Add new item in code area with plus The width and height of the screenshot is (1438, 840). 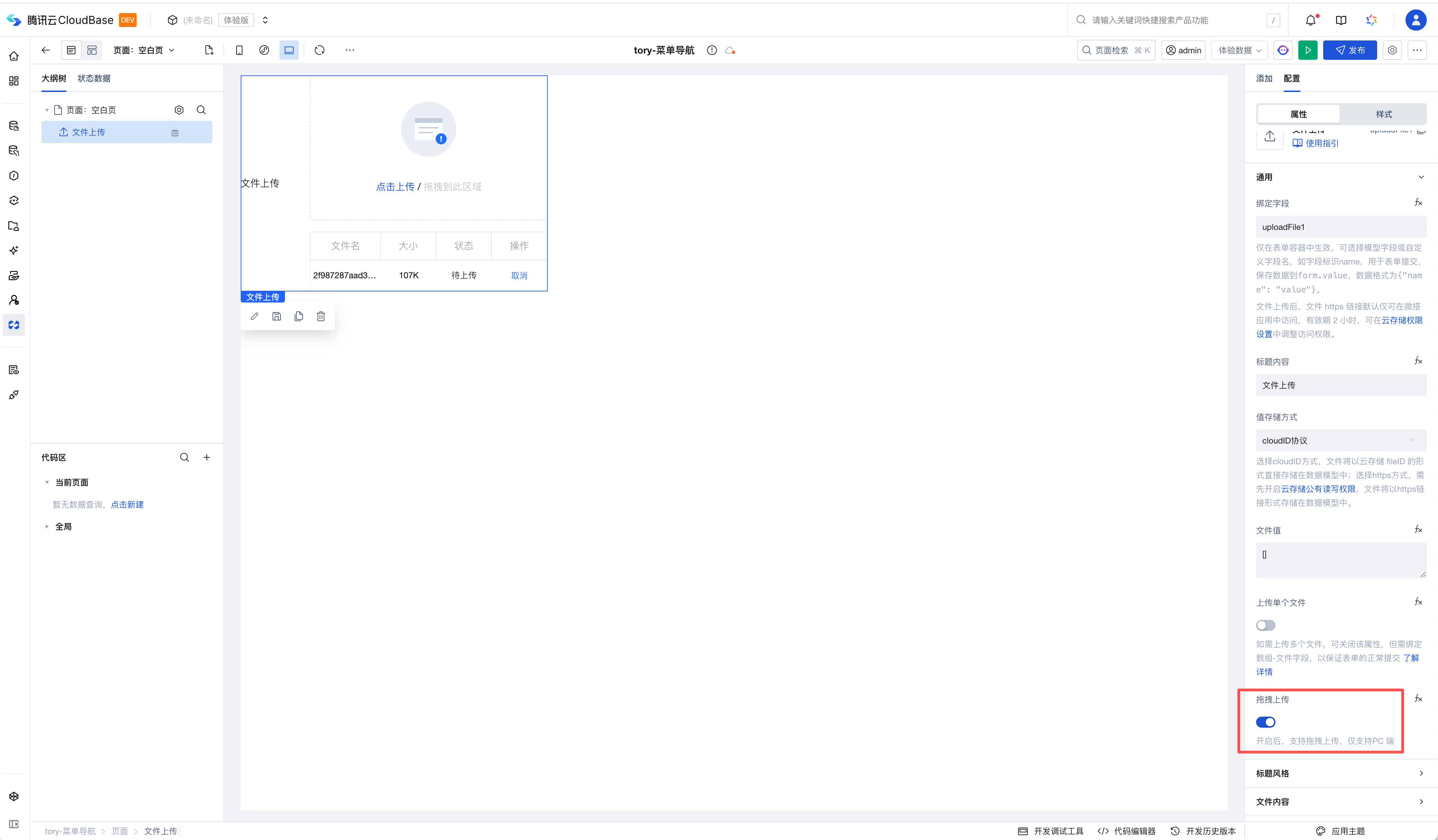coord(206,457)
